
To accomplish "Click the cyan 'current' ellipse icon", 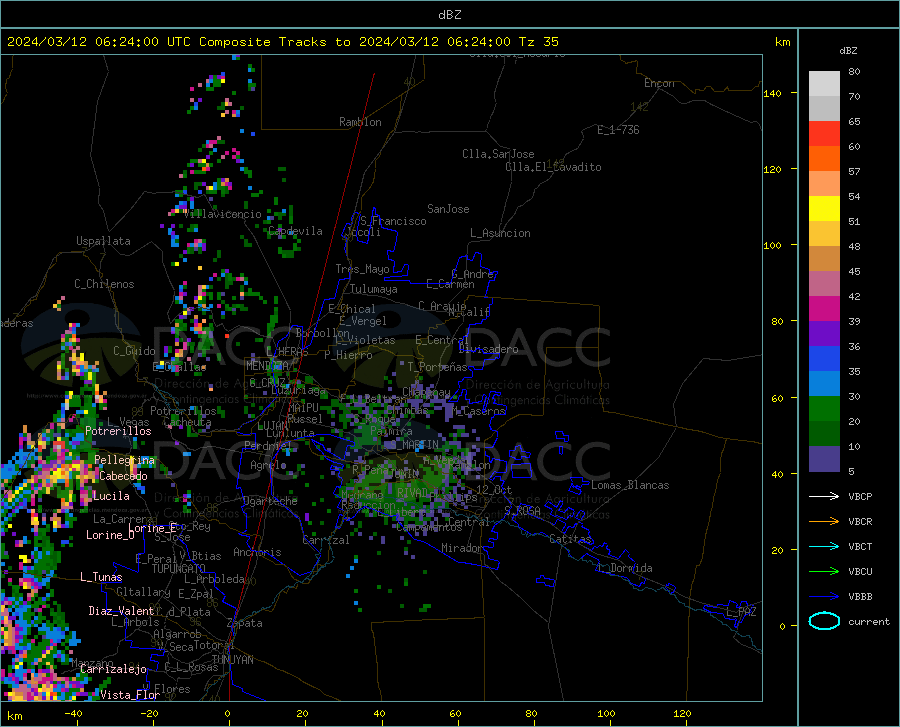I will 824,621.
